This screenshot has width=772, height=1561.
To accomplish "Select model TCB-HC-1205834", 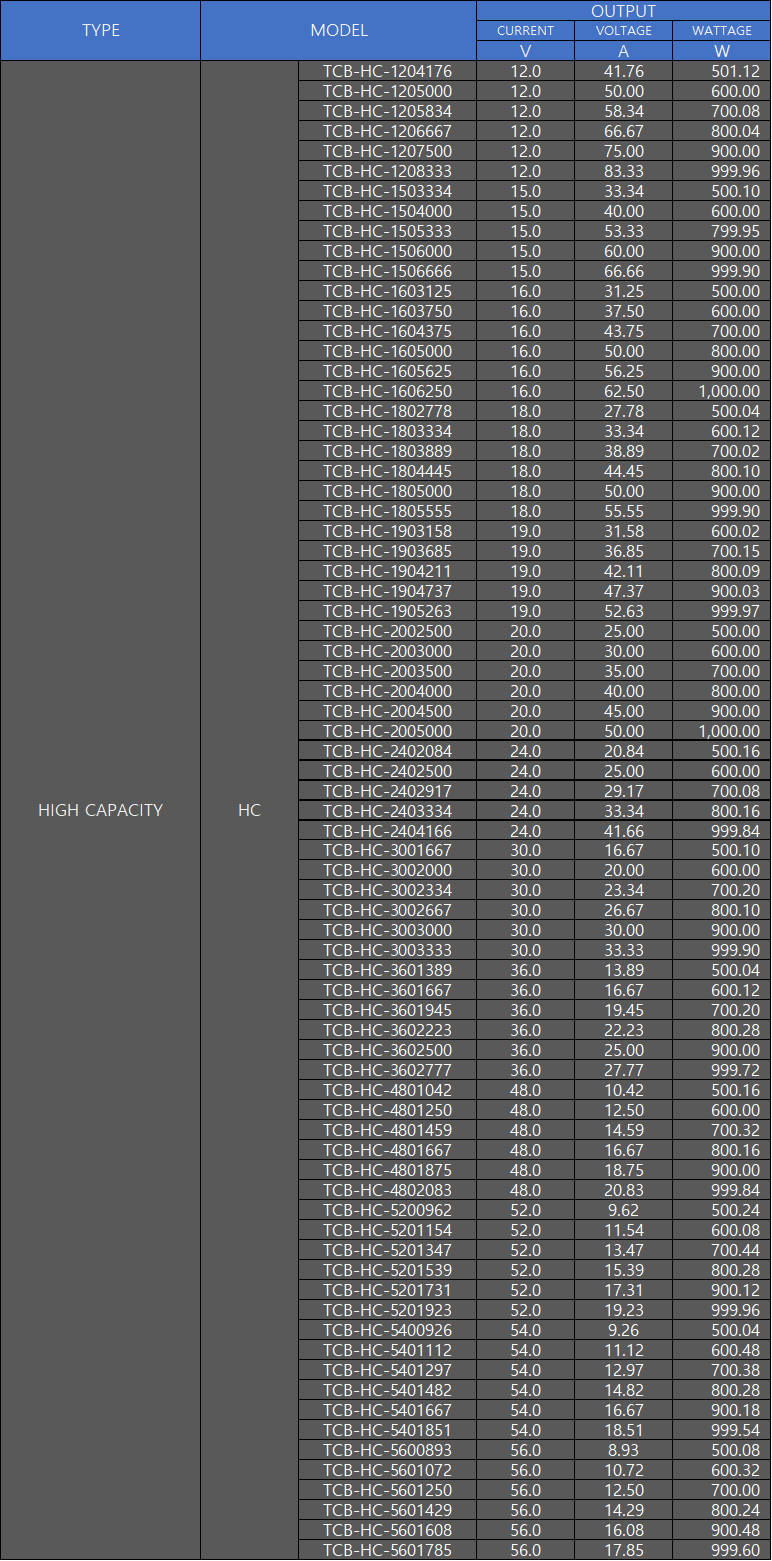I will (387, 111).
